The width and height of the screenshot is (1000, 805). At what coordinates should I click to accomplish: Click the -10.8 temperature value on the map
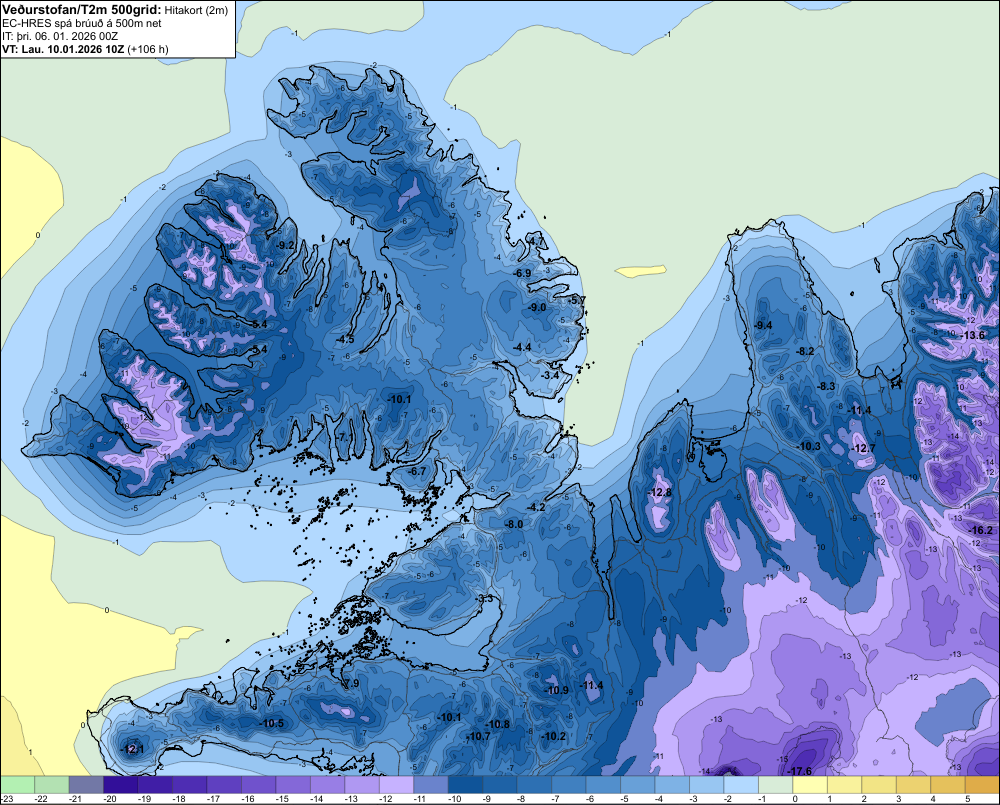(498, 724)
